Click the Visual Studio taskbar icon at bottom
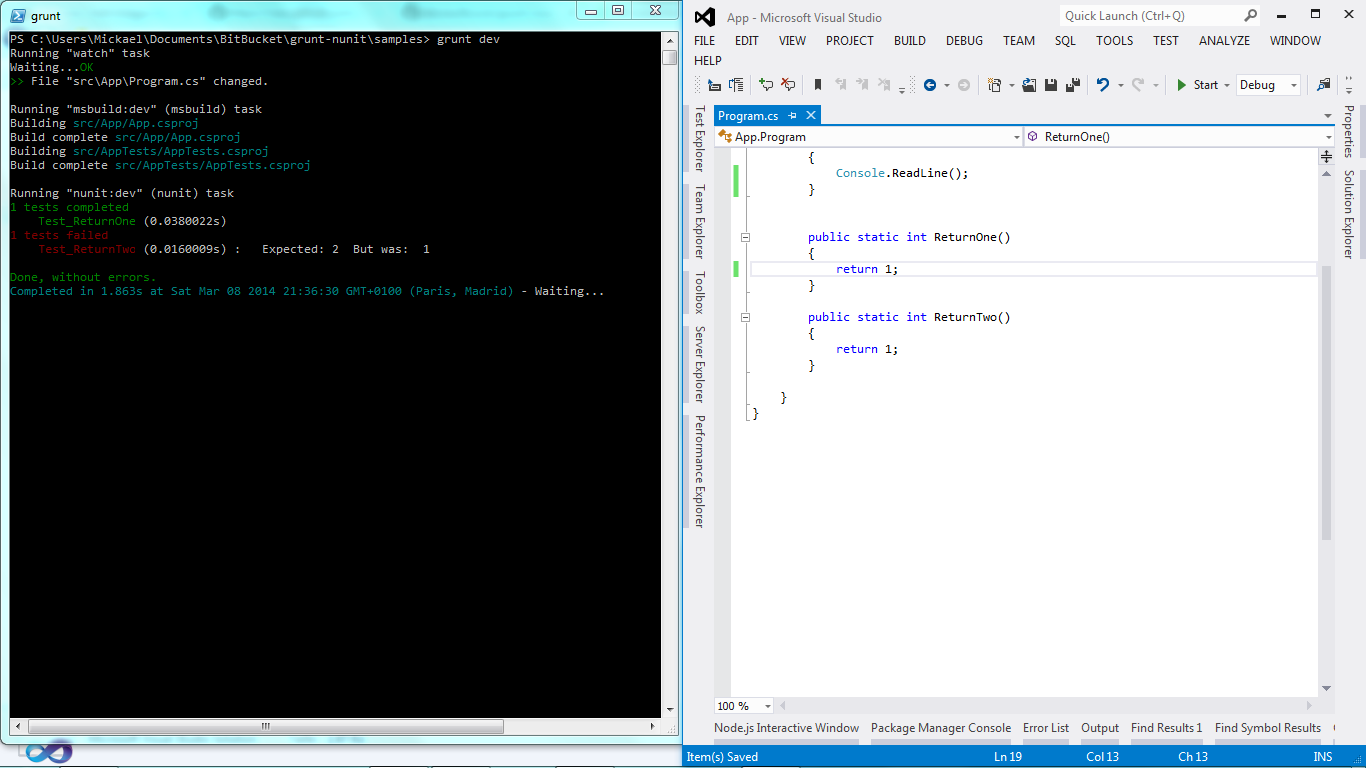1366x768 pixels. pyautogui.click(x=50, y=752)
